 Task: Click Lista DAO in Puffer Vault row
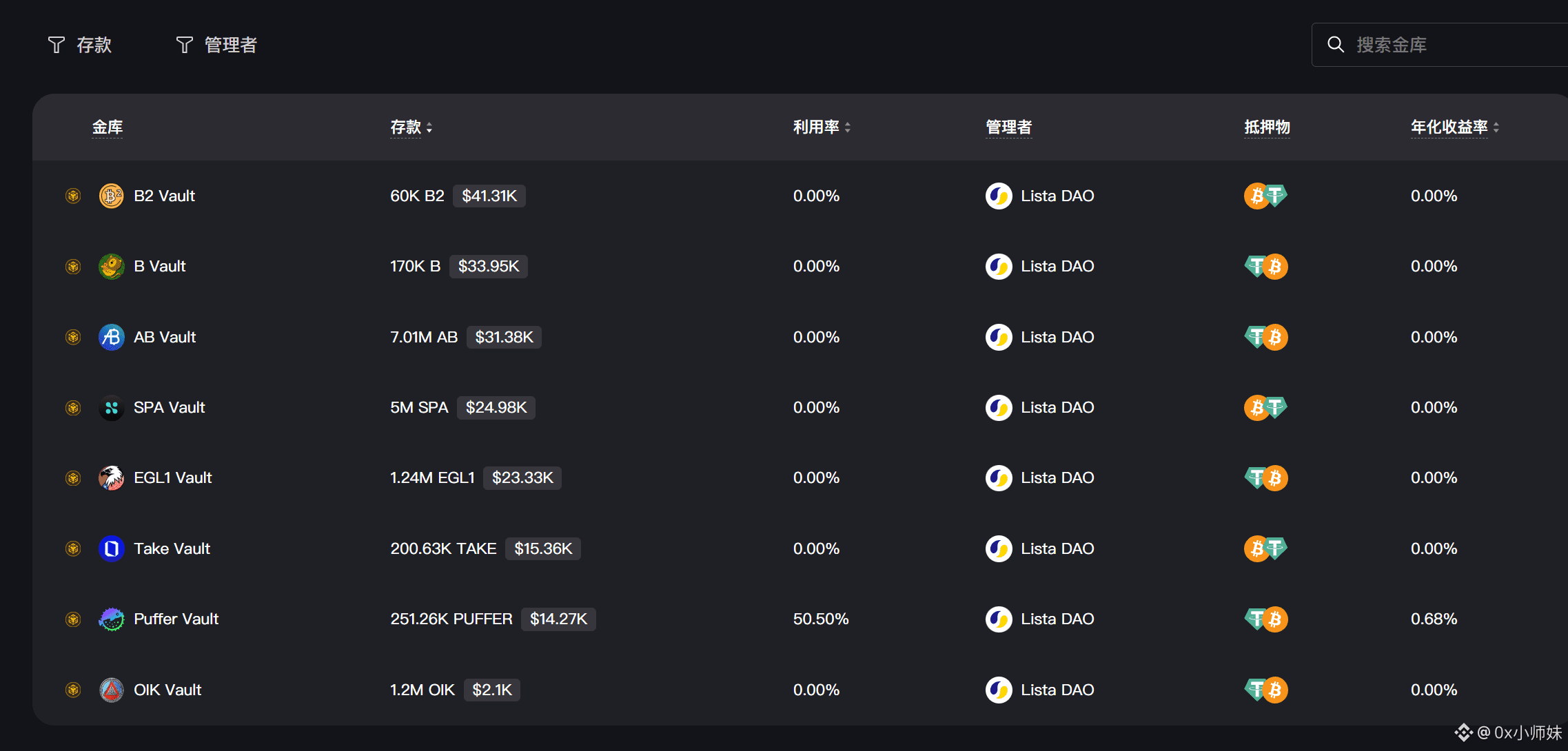pos(1057,619)
